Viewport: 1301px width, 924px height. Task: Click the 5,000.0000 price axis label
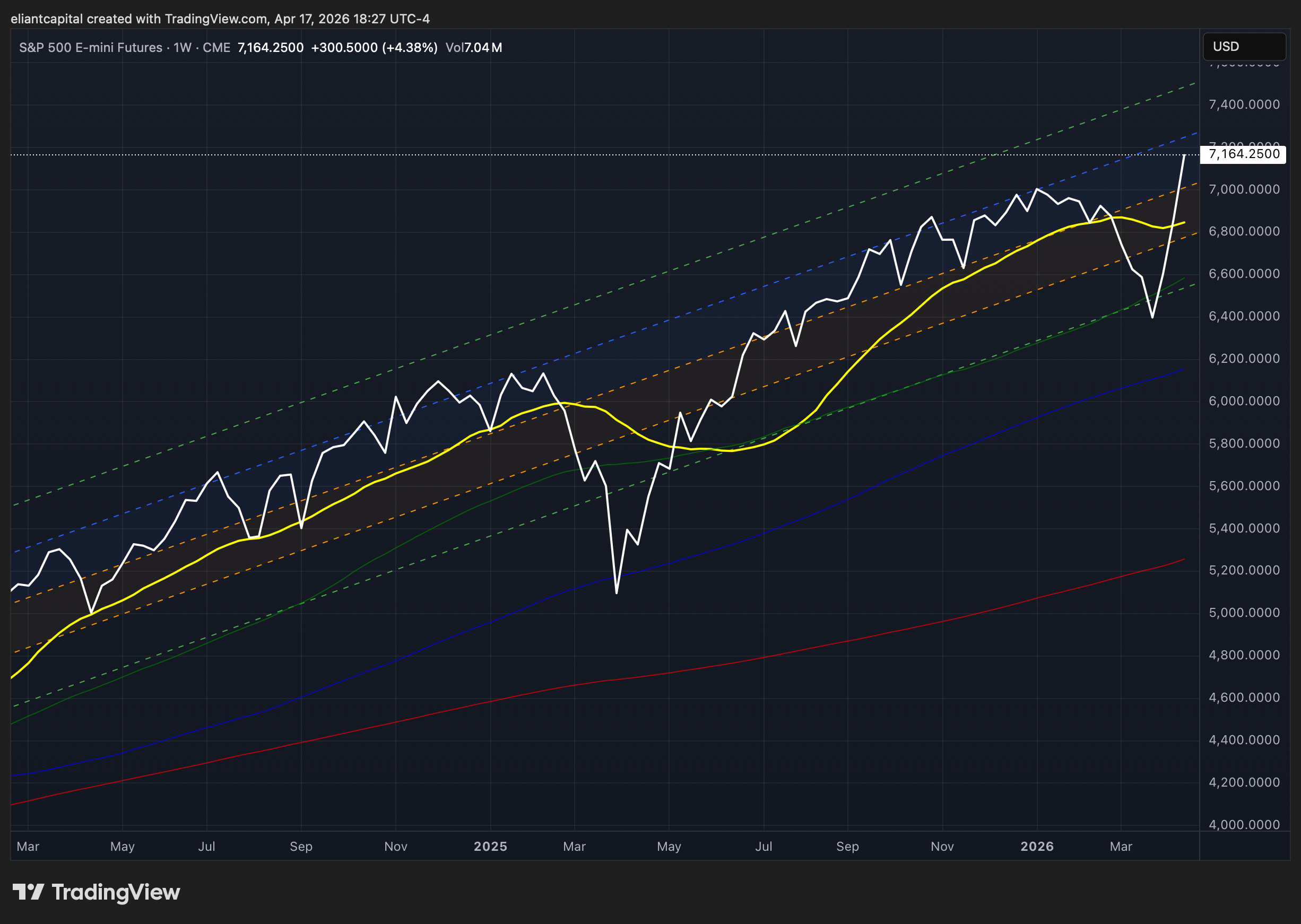tap(1244, 613)
